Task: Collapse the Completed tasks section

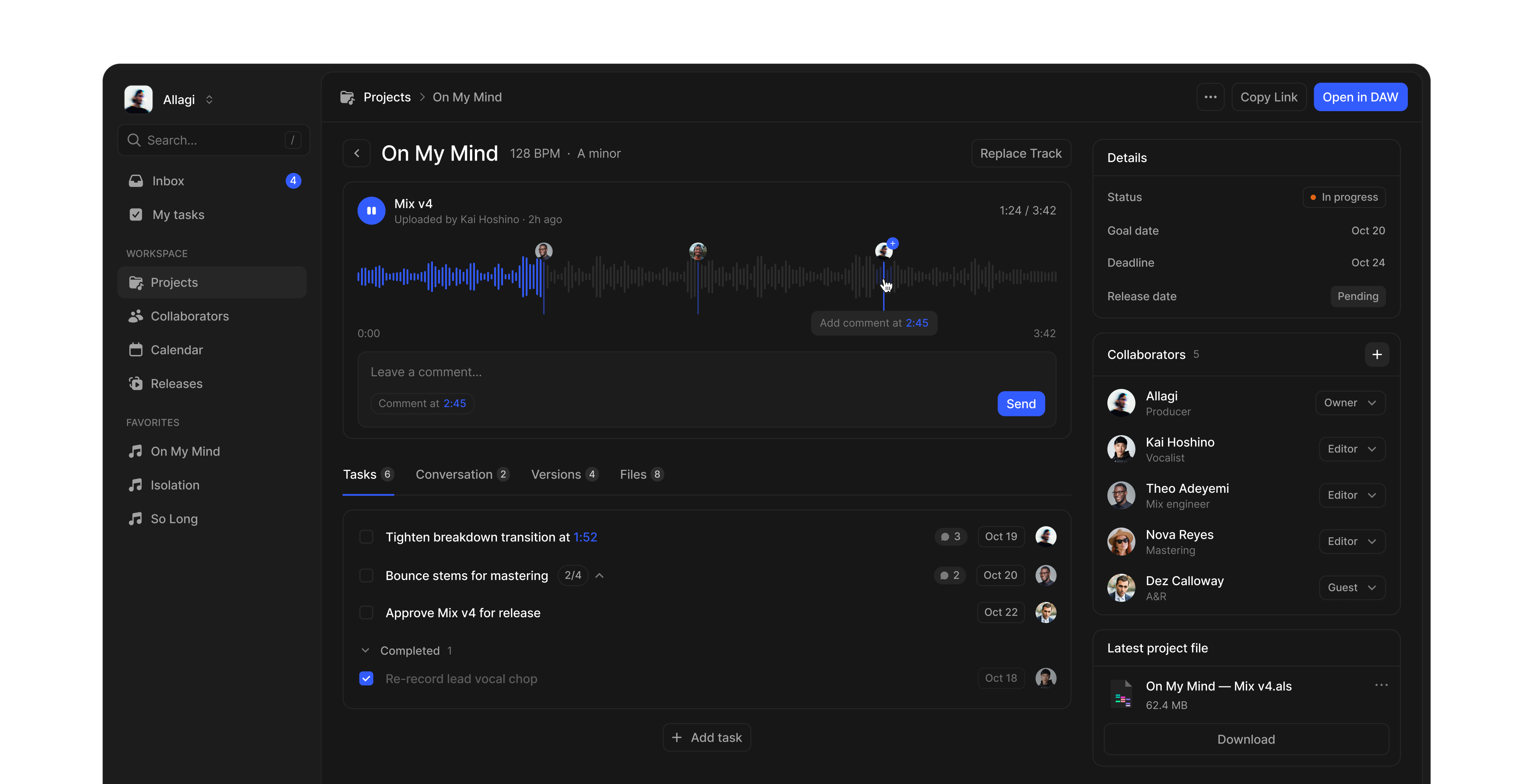Action: 365,651
